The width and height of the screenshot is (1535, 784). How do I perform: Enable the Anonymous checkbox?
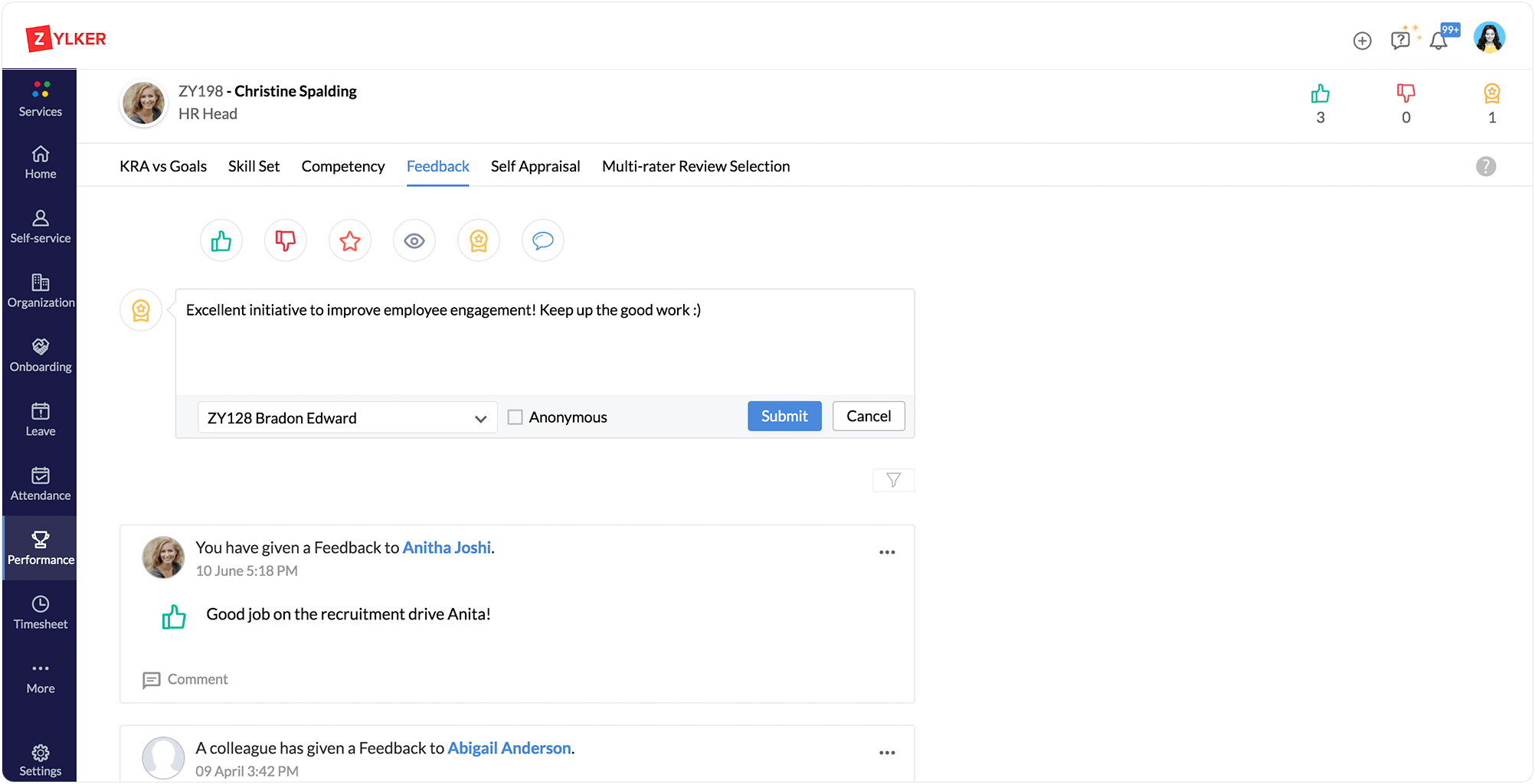tap(515, 417)
